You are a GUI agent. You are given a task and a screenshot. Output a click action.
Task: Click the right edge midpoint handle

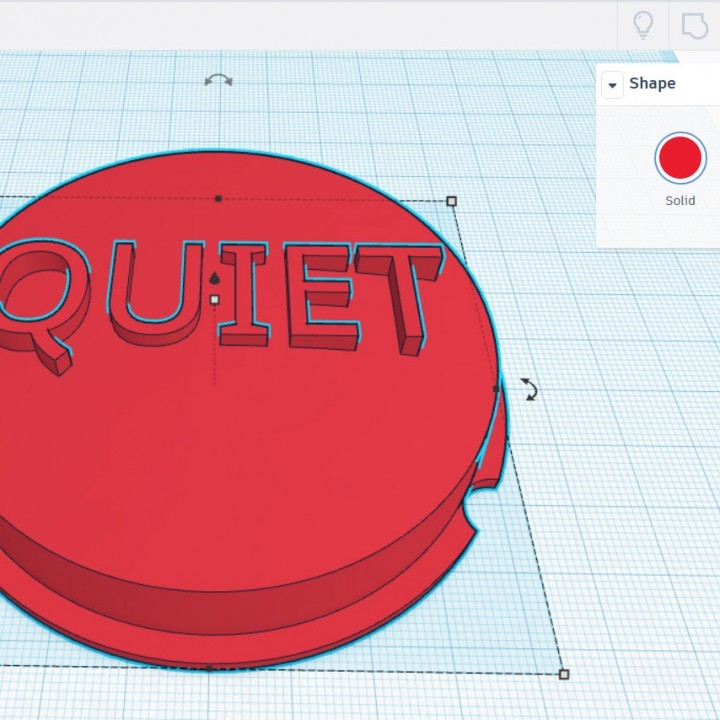click(496, 389)
